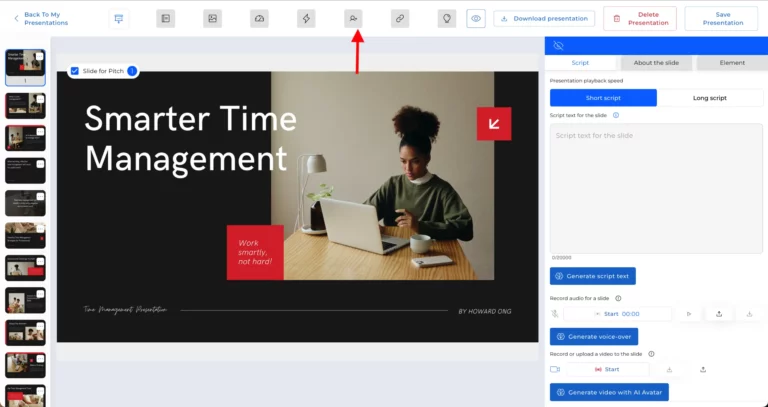Viewport: 768px width, 407px height.
Task: Click the gauge speedometer toolbar icon
Action: coord(259,18)
